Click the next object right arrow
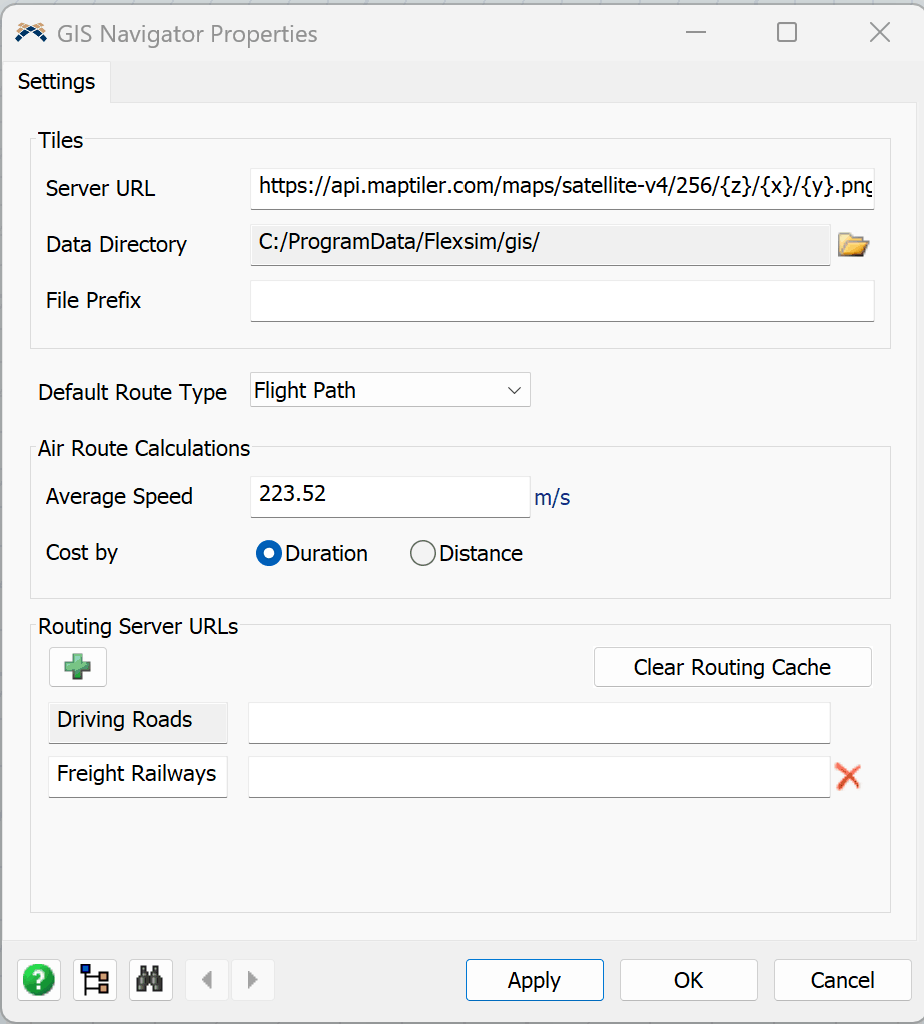This screenshot has height=1024, width=924. pos(252,979)
